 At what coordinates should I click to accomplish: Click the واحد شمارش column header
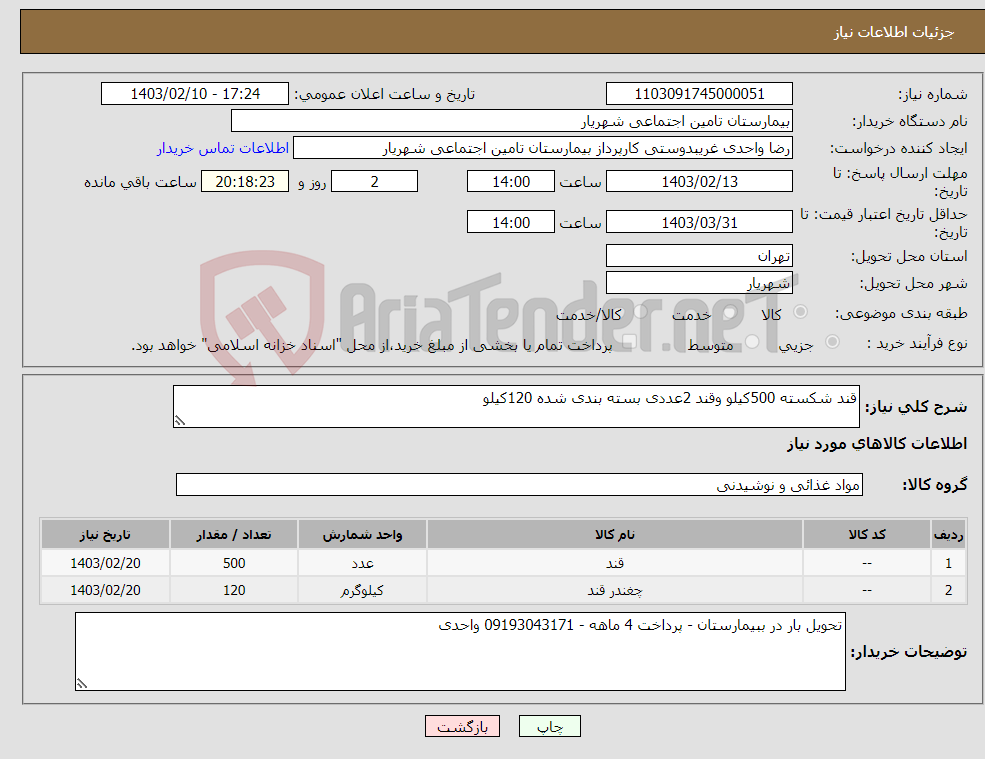click(x=362, y=535)
